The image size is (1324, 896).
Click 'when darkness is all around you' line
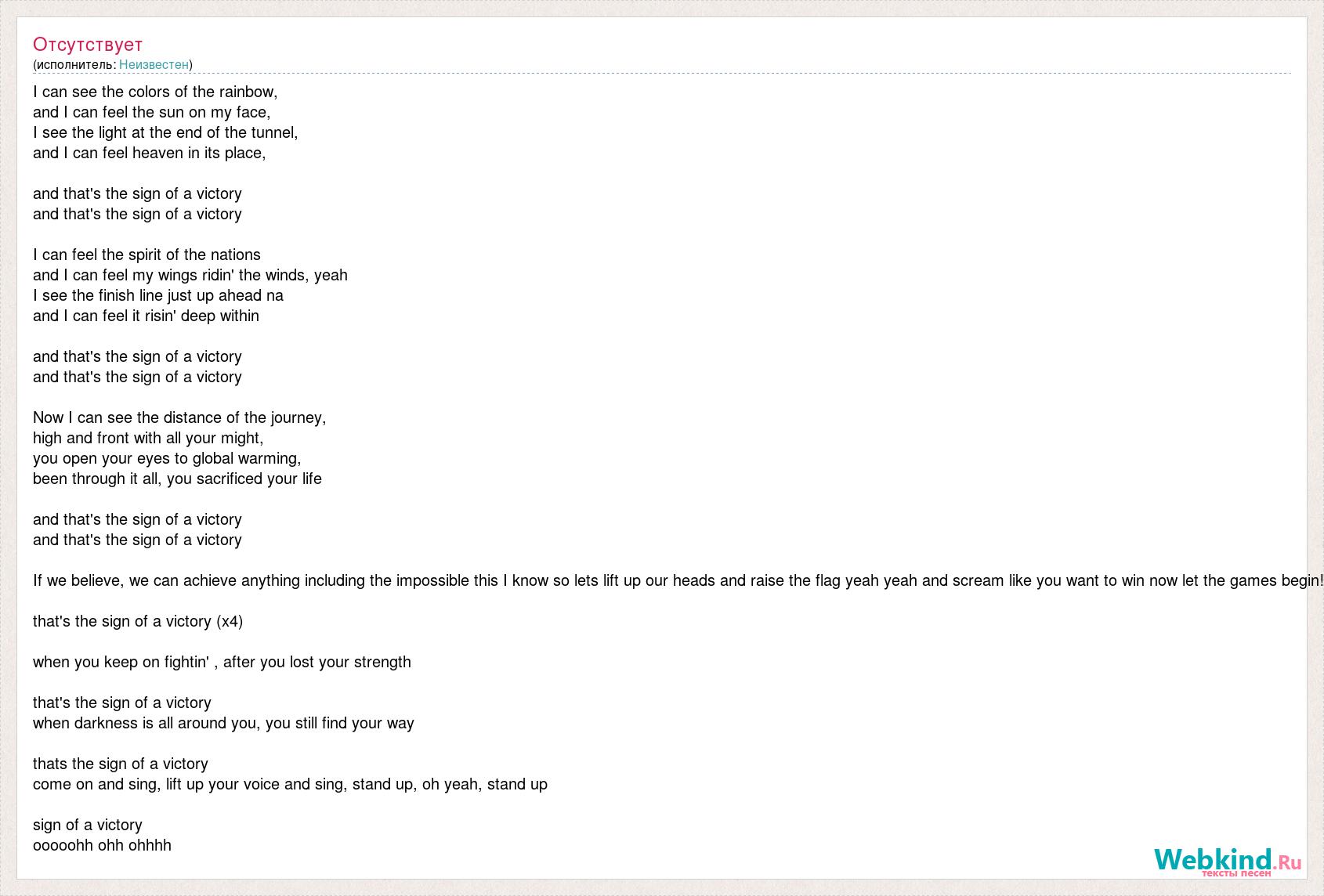(223, 723)
